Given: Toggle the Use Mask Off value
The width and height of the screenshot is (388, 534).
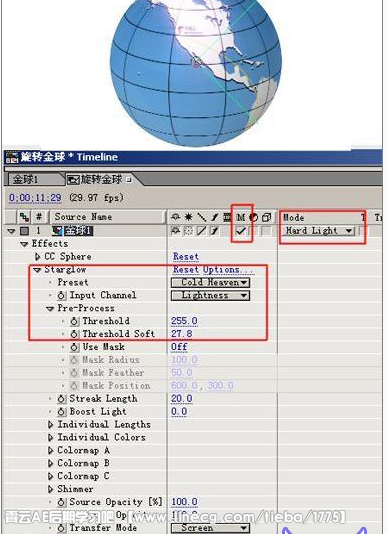Looking at the screenshot, I should [179, 347].
